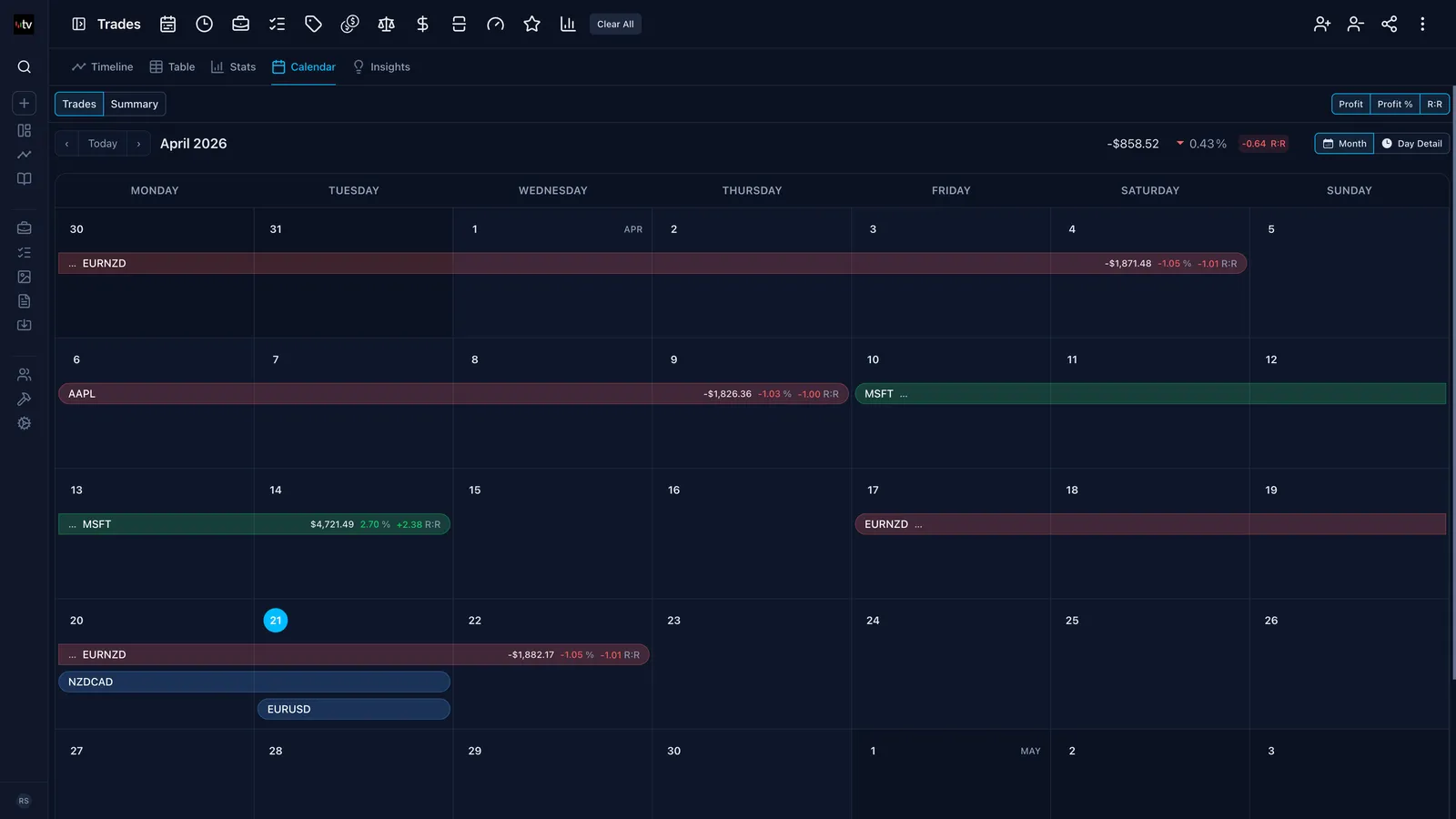Click the search icon in left sidebar
The width and height of the screenshot is (1456, 819).
pyautogui.click(x=25, y=66)
